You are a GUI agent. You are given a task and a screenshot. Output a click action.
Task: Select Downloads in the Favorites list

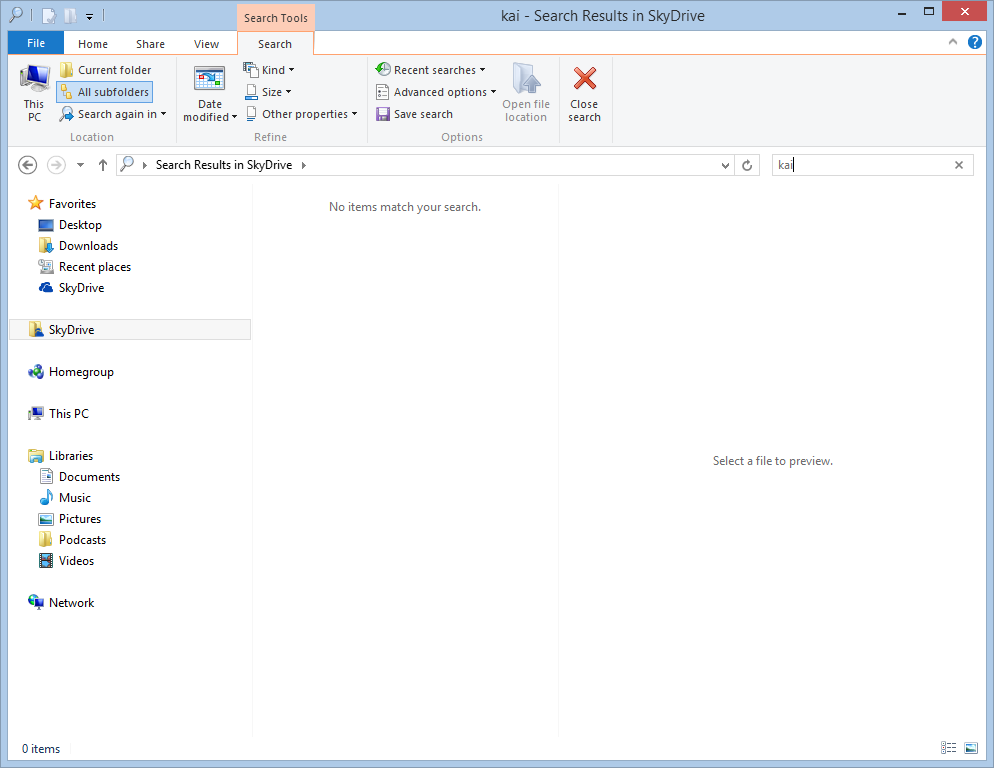click(x=88, y=246)
